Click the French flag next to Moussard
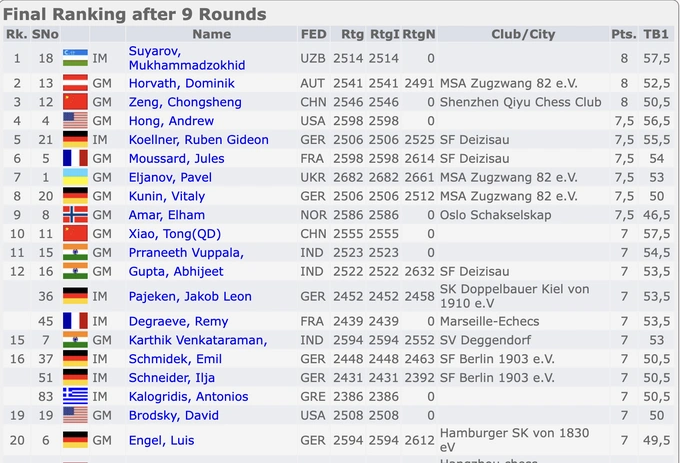 (74, 158)
